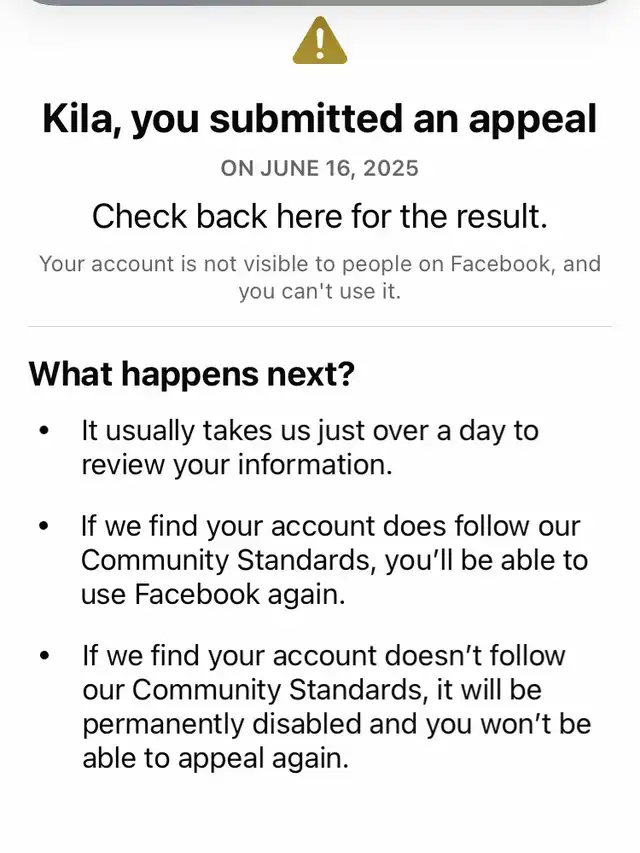Tap the "account doesn't follow" bullet text
Viewport: 640px width, 853px height.
click(x=324, y=656)
